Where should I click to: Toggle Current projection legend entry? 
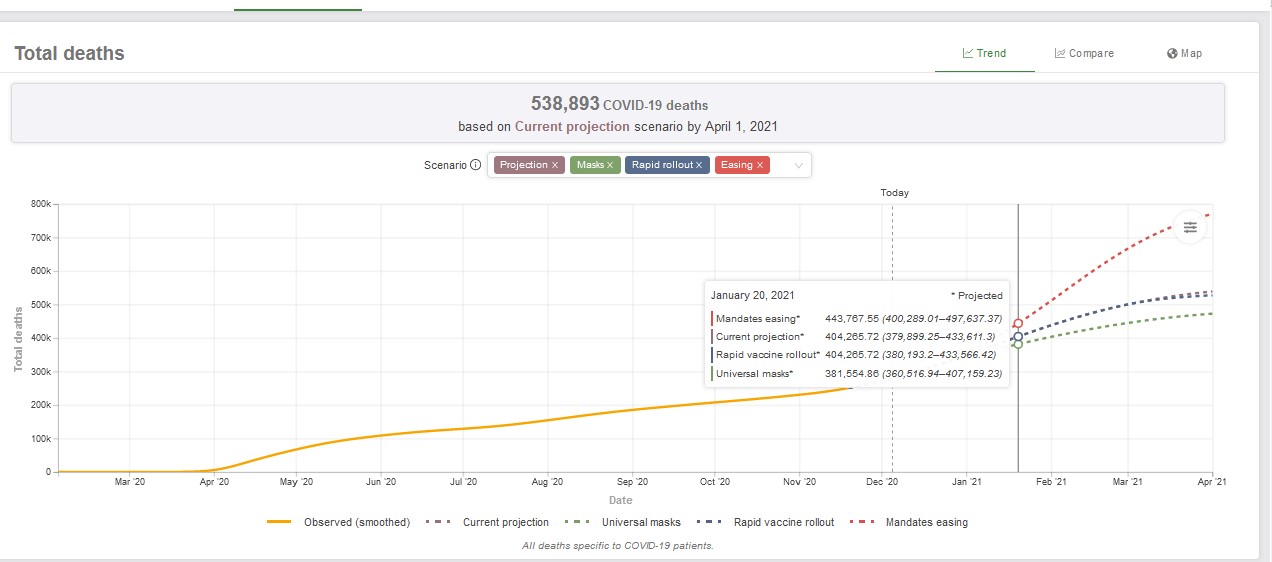click(x=488, y=522)
